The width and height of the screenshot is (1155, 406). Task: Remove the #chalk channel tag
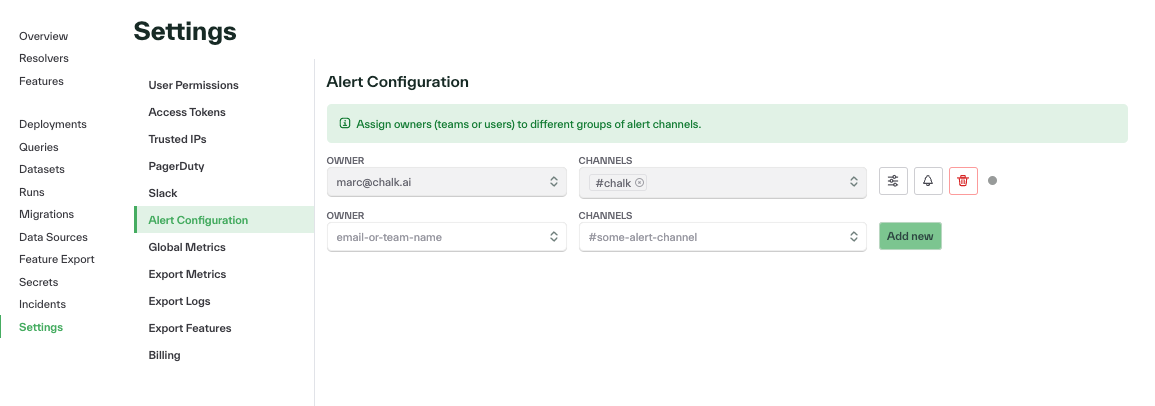click(x=639, y=183)
